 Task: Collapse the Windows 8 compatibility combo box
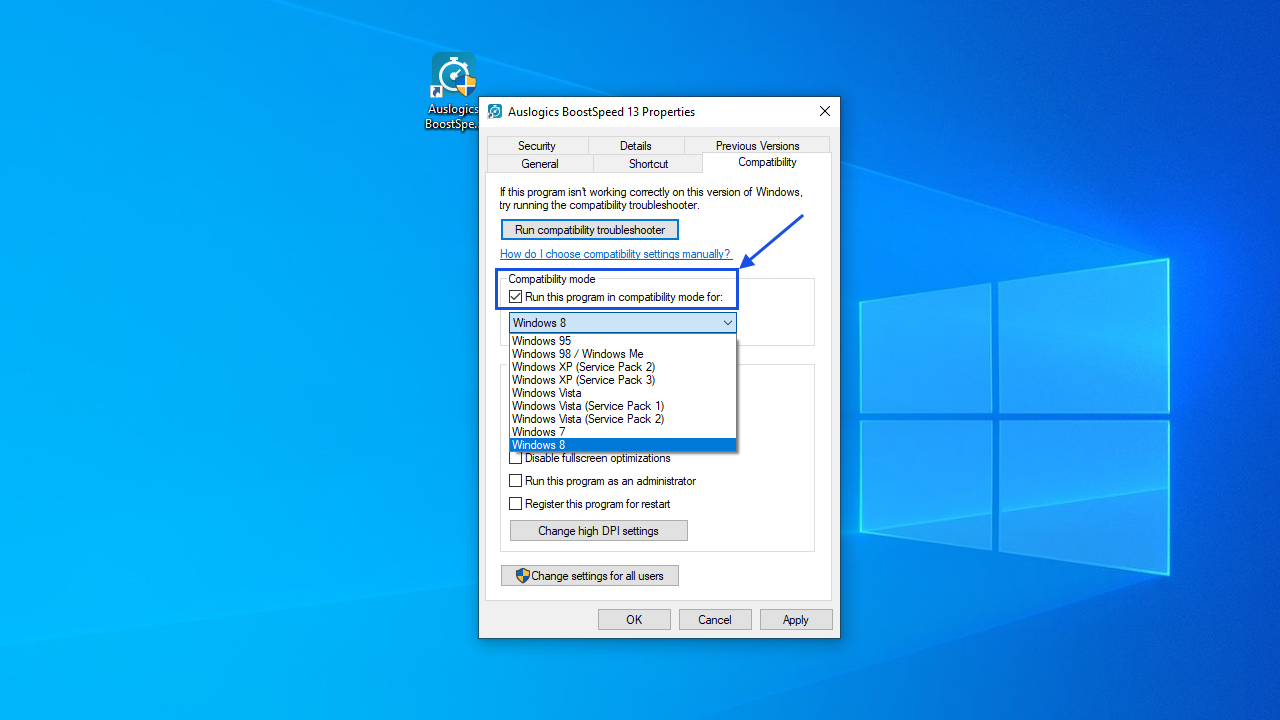pos(623,323)
